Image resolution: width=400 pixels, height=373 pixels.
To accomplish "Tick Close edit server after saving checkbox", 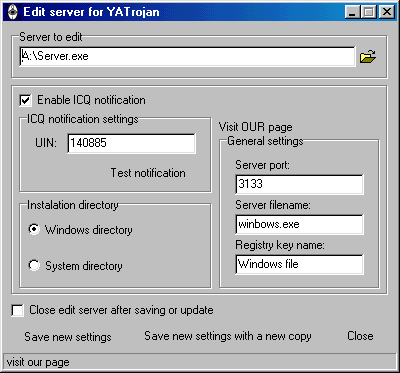I will click(17, 310).
